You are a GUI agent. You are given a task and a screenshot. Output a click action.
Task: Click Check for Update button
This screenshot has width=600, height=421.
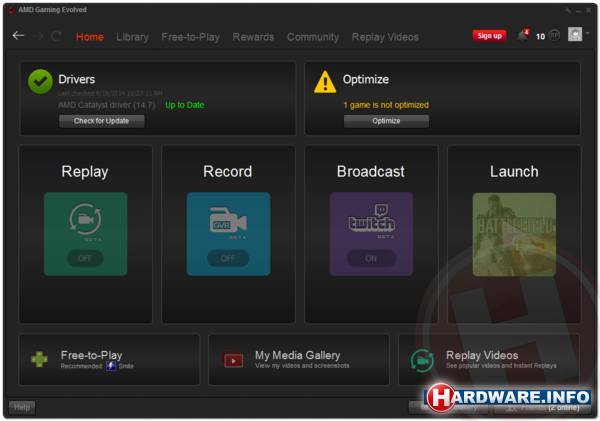click(101, 121)
